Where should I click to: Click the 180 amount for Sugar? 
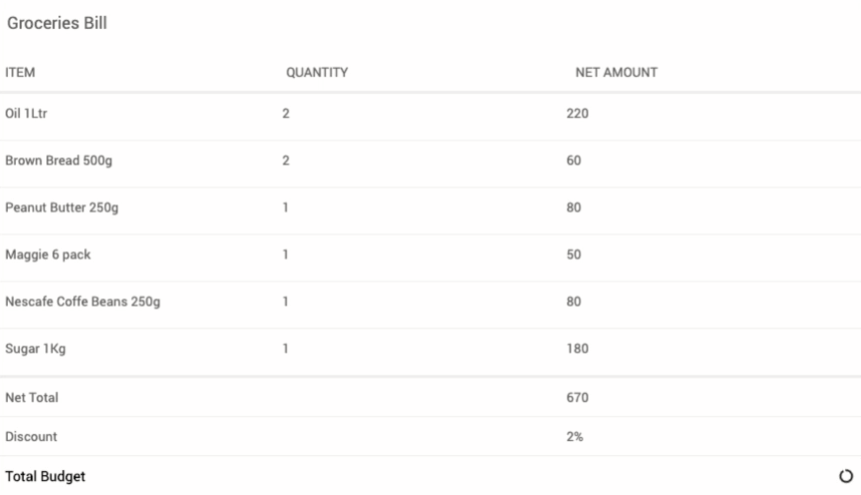tap(577, 349)
